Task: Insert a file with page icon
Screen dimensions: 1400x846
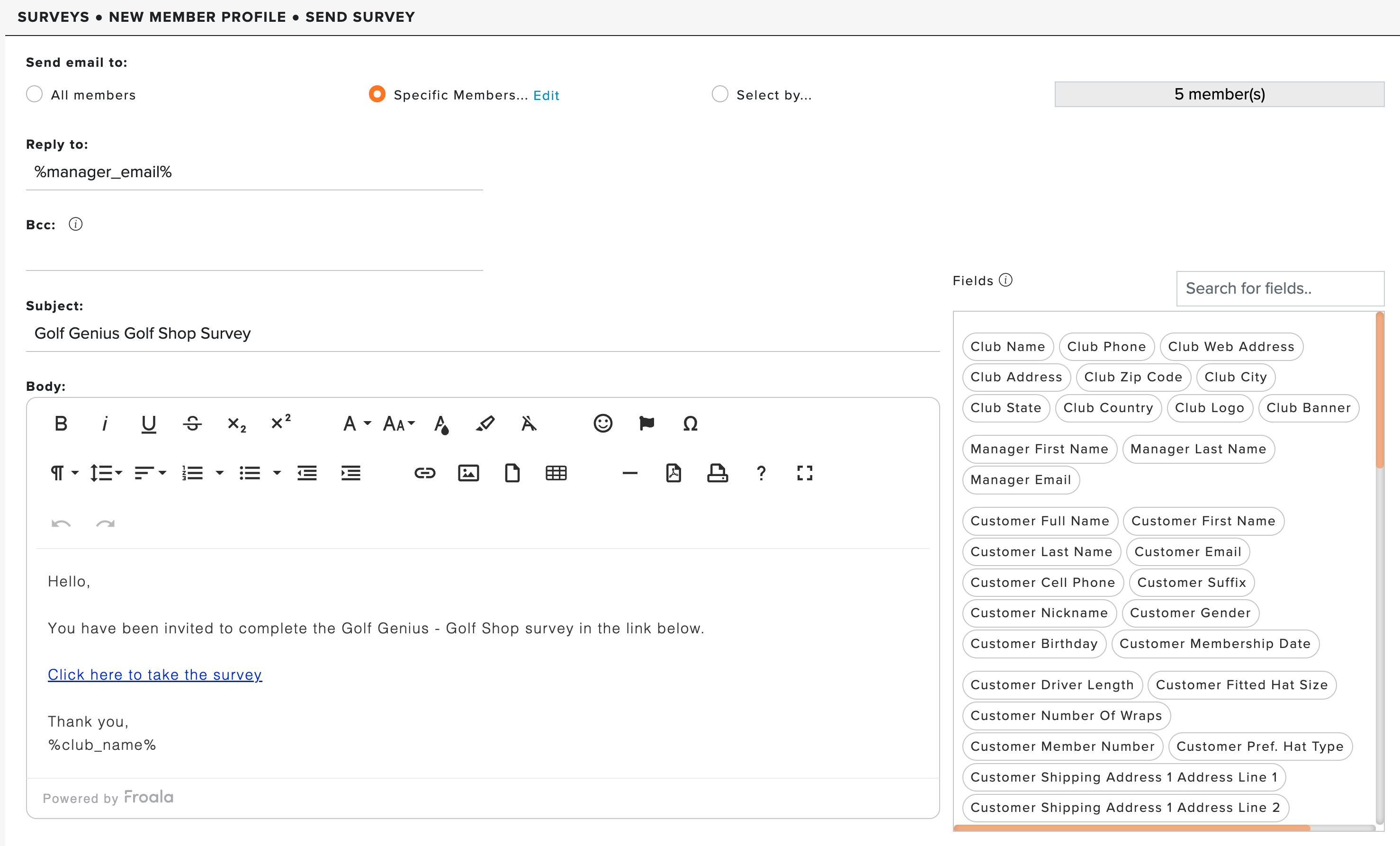Action: pos(512,473)
